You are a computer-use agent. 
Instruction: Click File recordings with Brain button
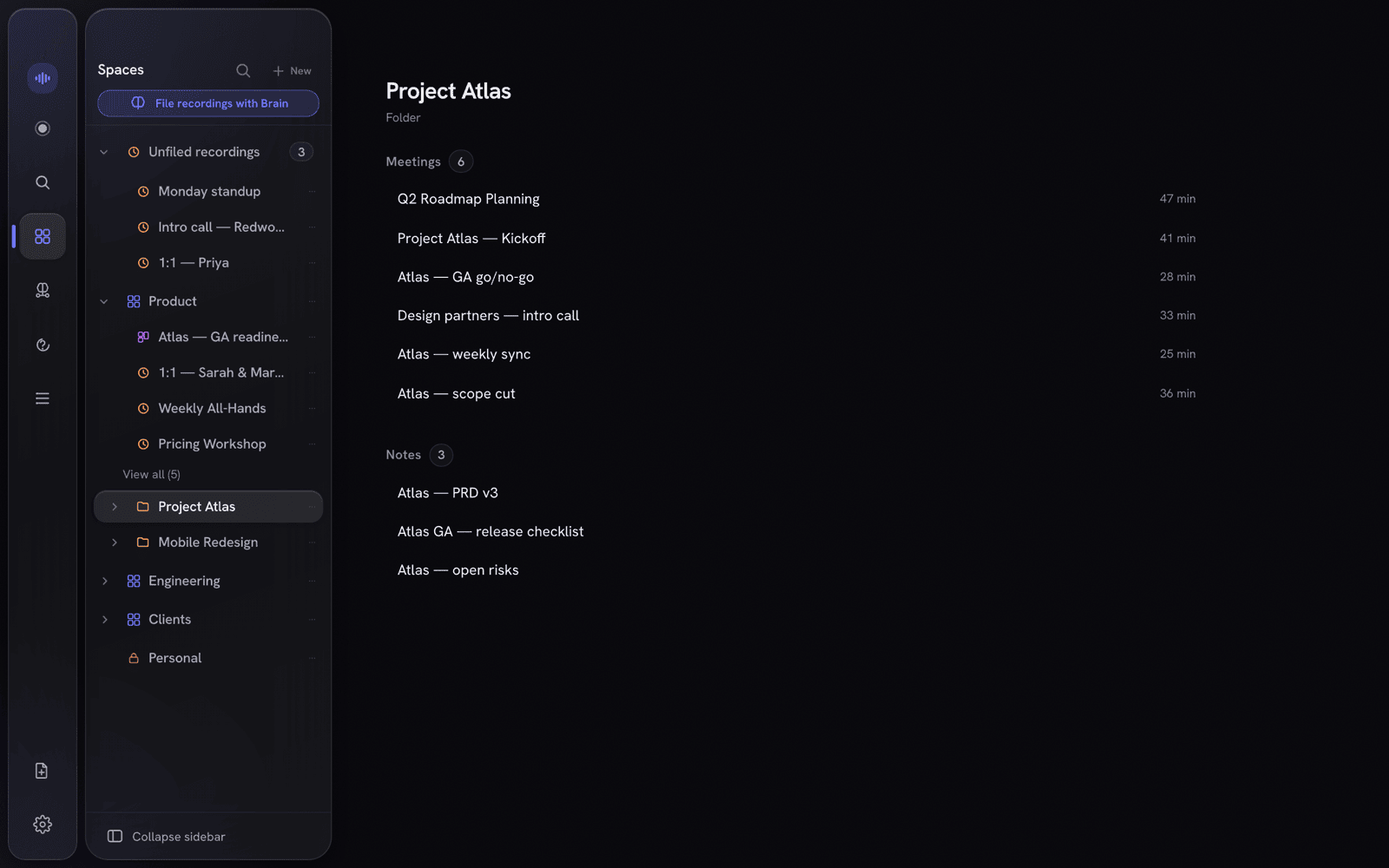click(x=208, y=103)
